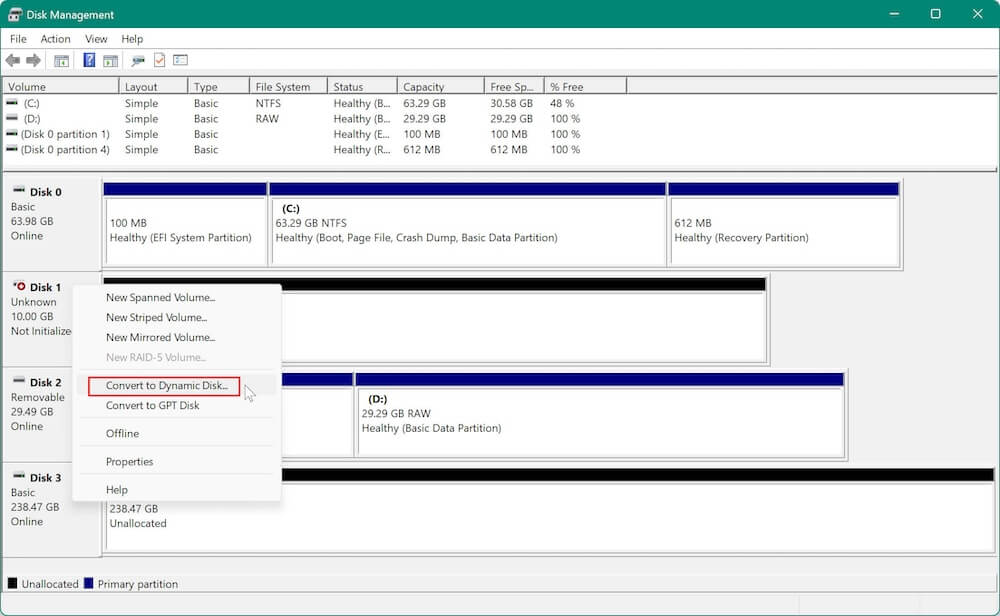This screenshot has height=616, width=1000.
Task: Open the Action menu
Action: click(x=55, y=39)
